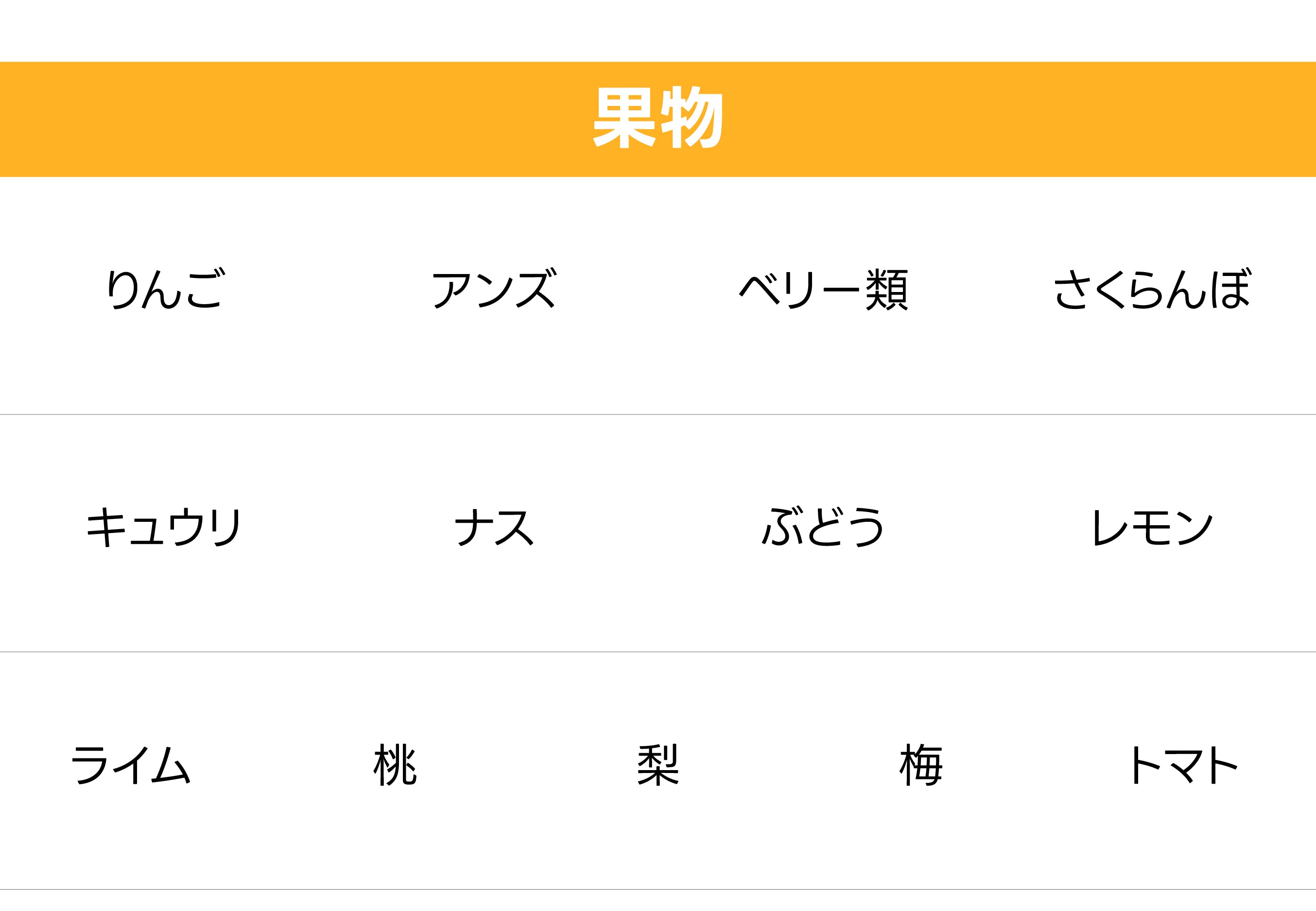
Task: Select the 梨 item
Action: click(658, 765)
